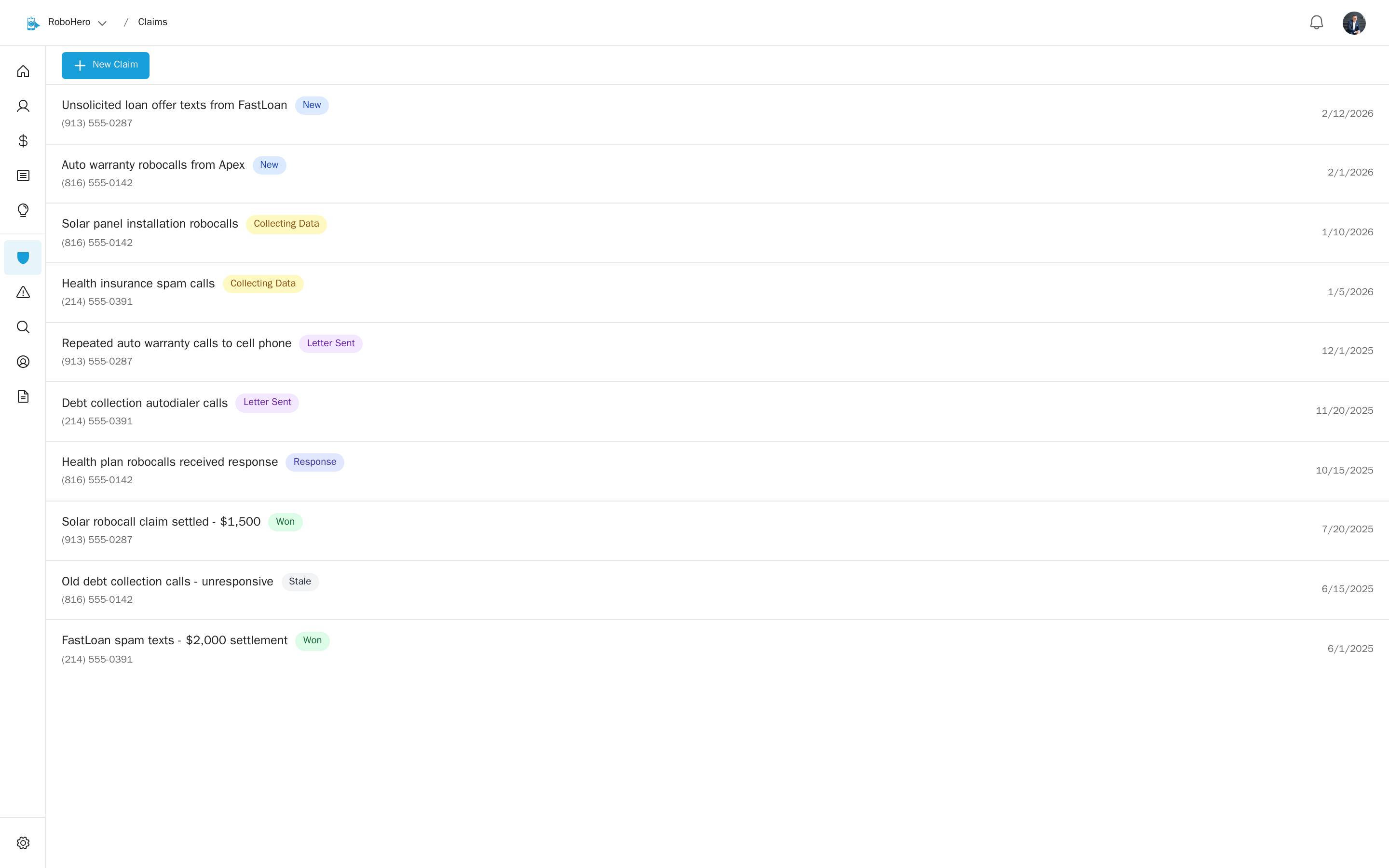Open the settings gear icon
The image size is (1389, 868).
tap(23, 843)
